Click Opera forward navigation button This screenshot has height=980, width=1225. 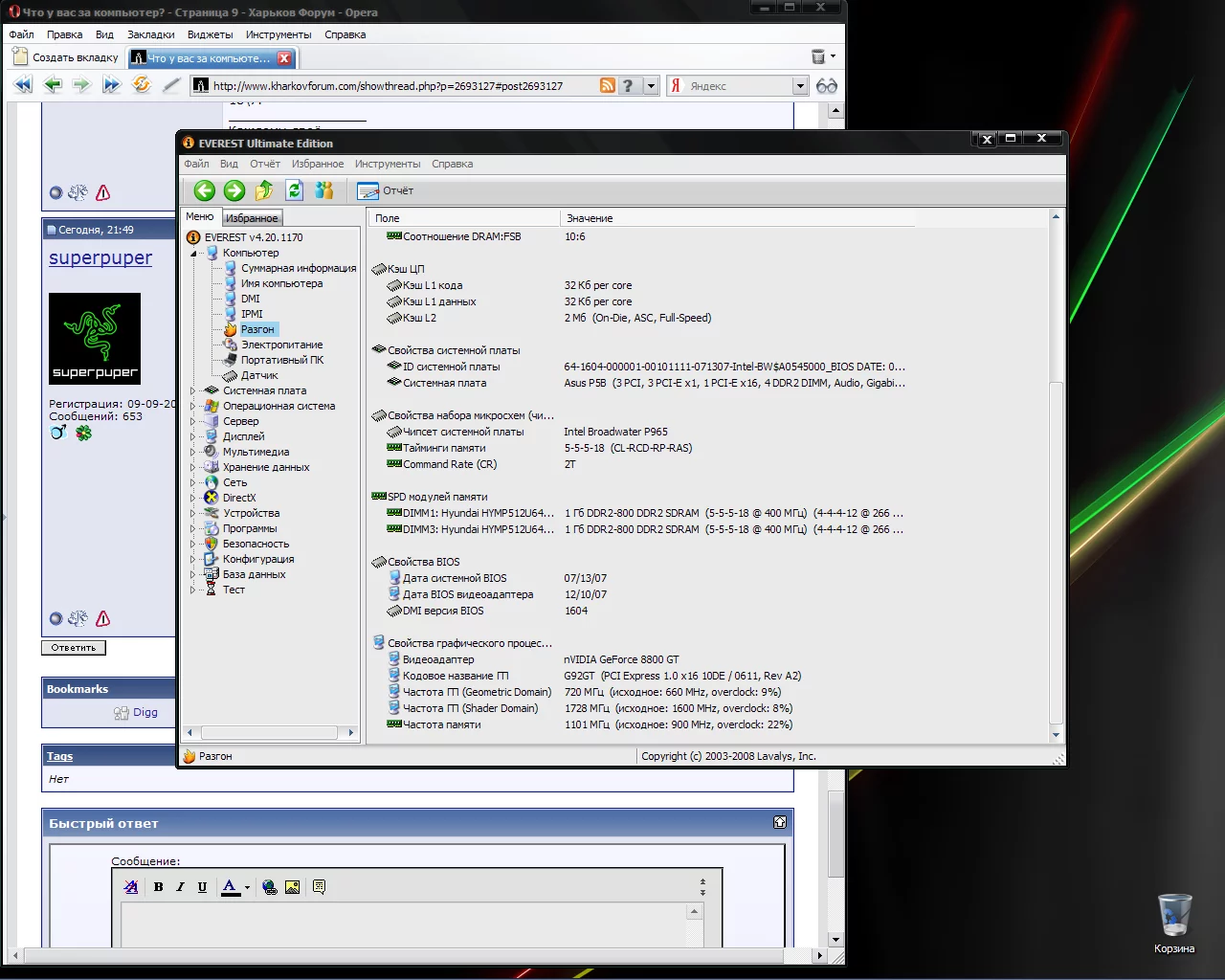coord(81,85)
